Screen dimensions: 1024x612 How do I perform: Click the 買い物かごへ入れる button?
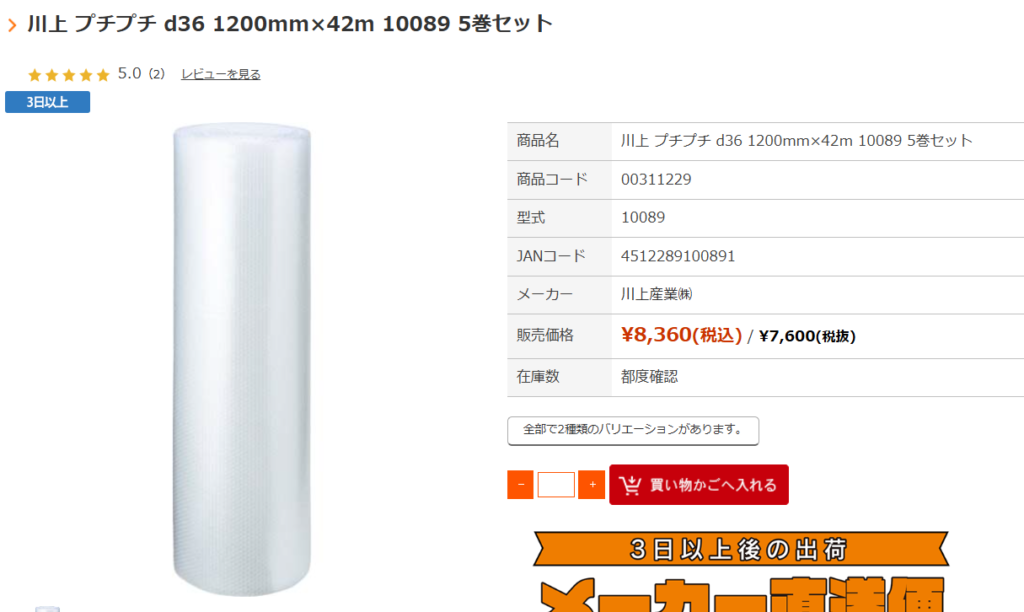(x=699, y=485)
